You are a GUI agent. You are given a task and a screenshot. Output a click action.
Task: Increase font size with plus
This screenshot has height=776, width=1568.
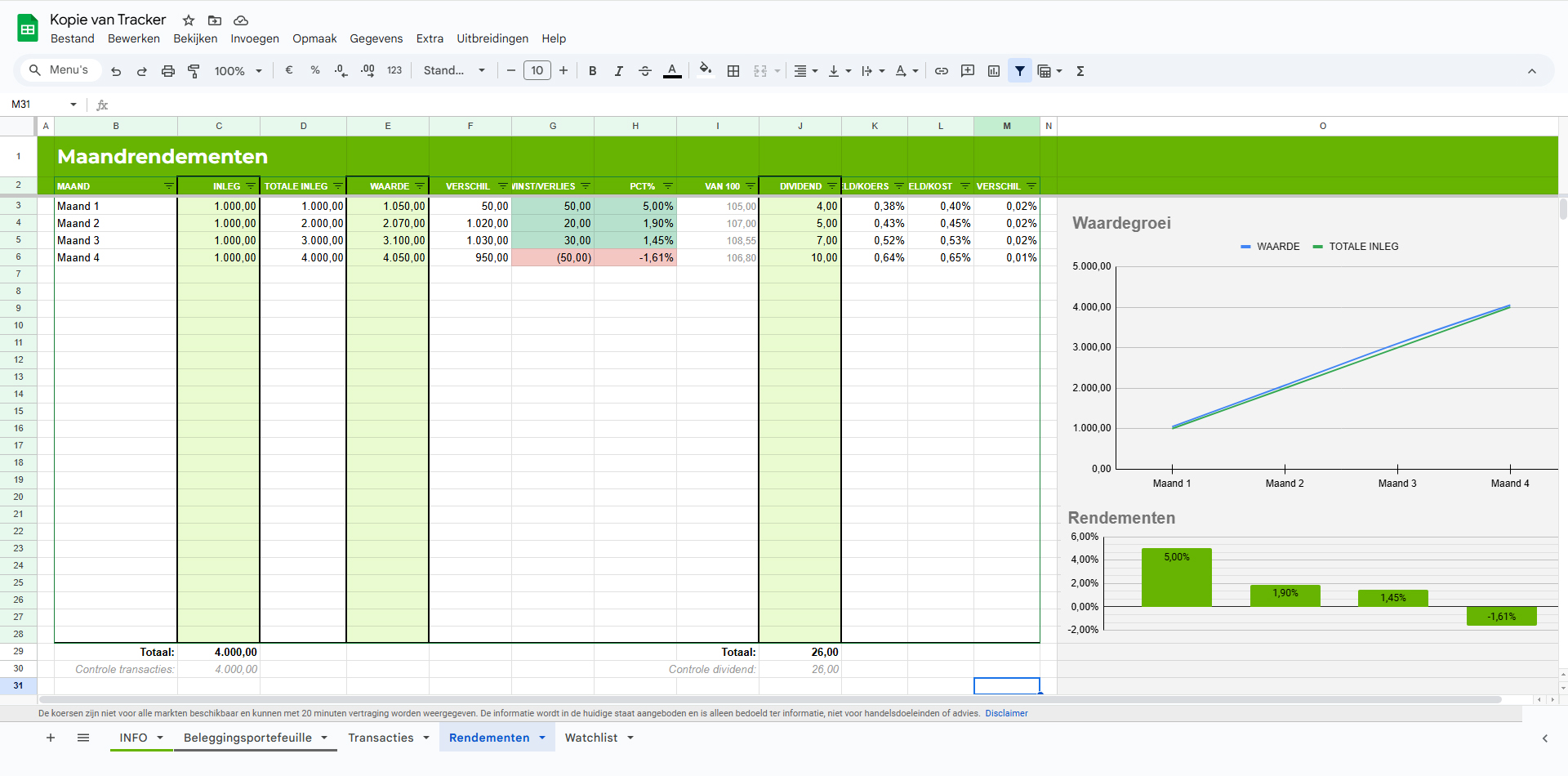563,71
